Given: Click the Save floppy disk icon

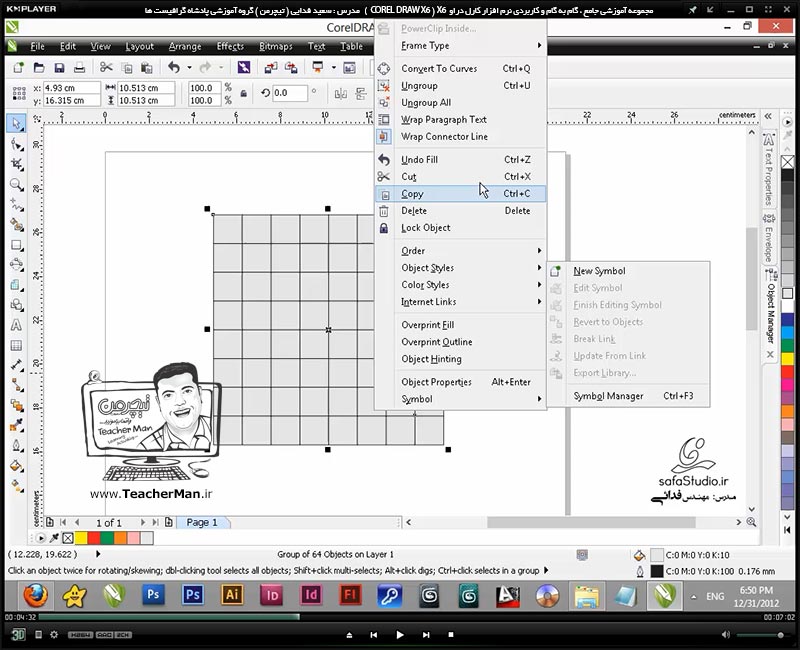Looking at the screenshot, I should point(59,67).
